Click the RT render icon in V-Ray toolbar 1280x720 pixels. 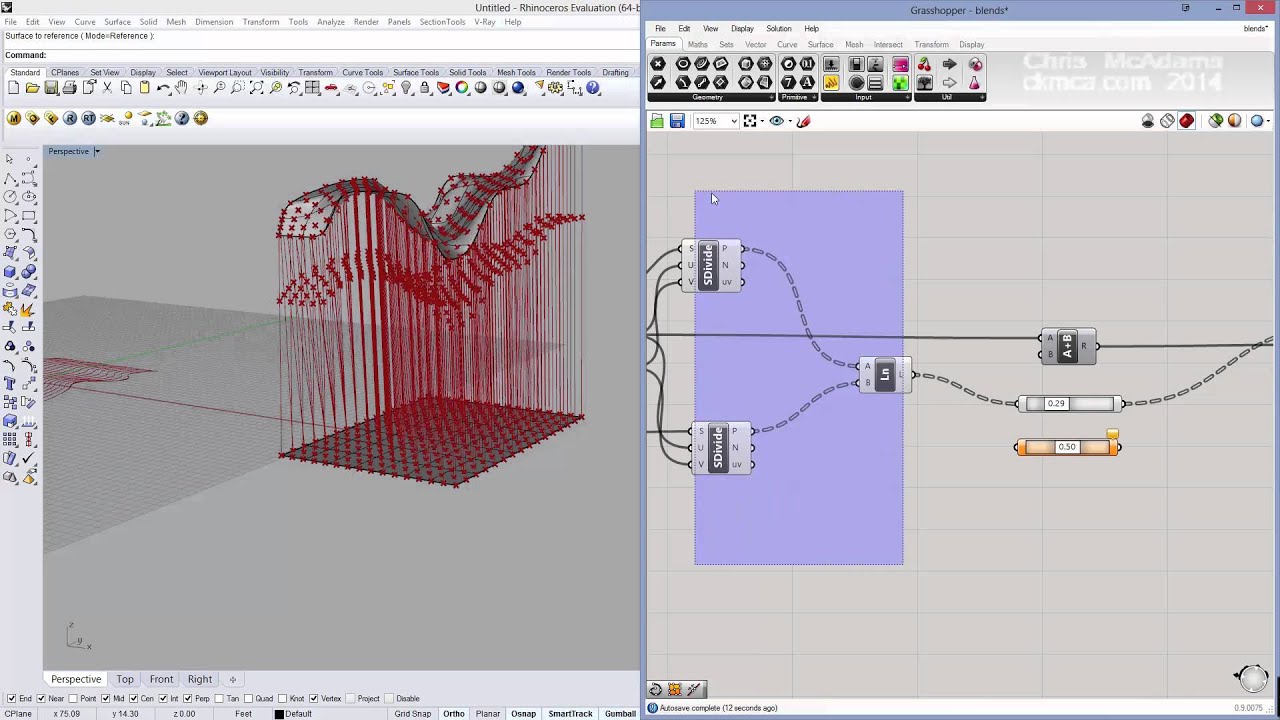tap(89, 118)
